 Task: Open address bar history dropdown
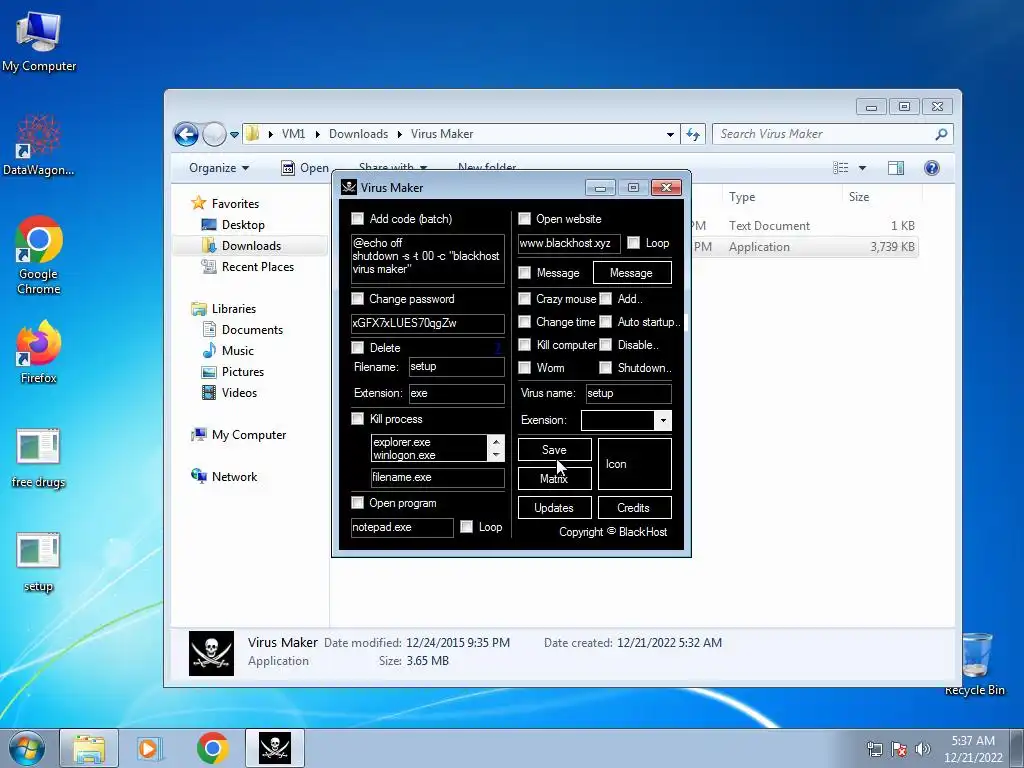[x=670, y=135]
